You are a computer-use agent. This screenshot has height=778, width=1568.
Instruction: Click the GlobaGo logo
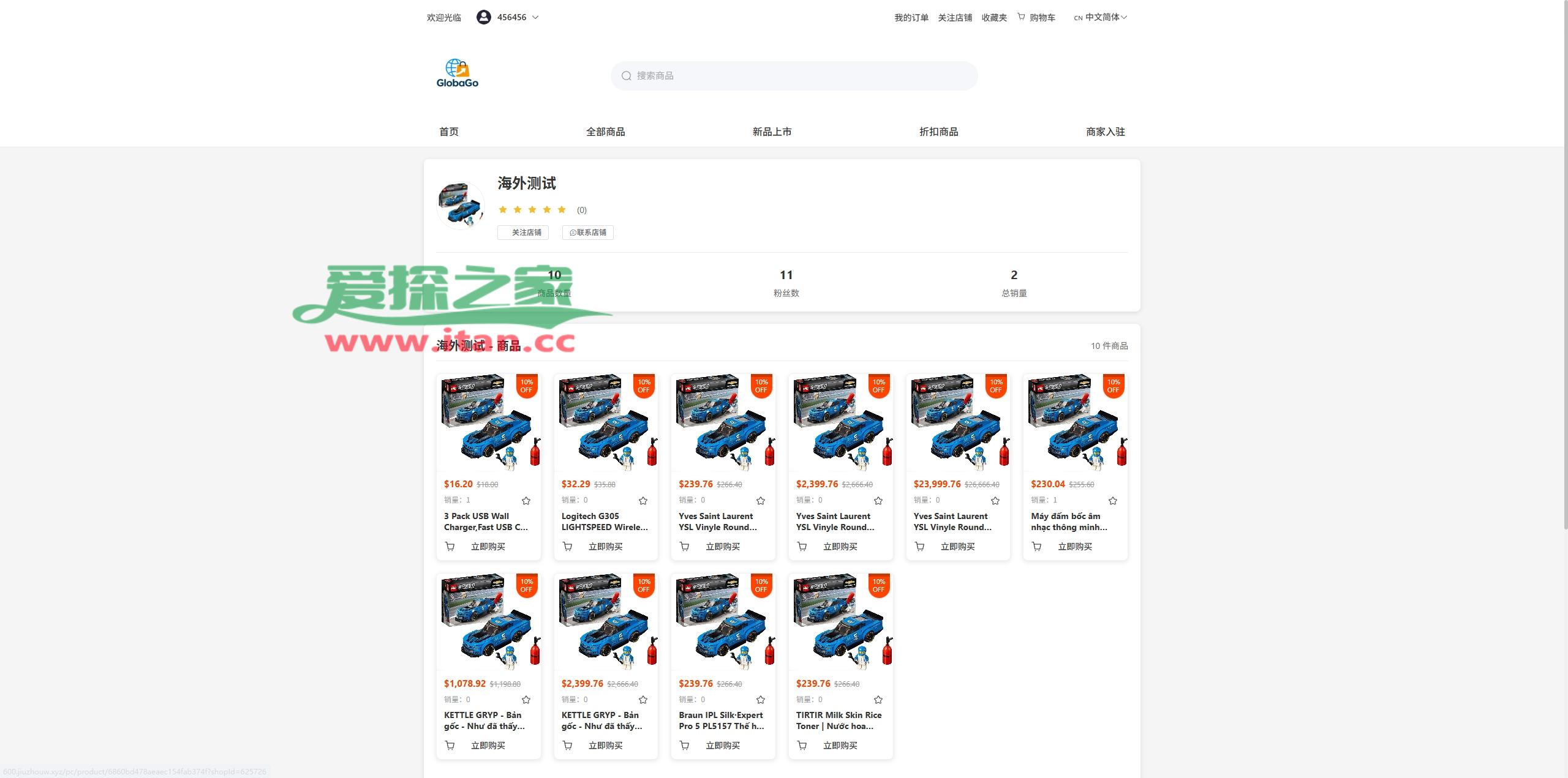tap(457, 73)
